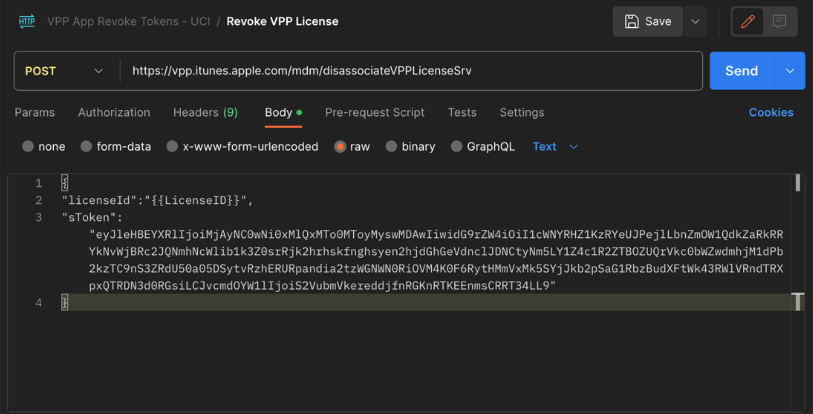Screen dimensions: 813x414
Task: Select the form-data radio option
Action: (x=87, y=146)
